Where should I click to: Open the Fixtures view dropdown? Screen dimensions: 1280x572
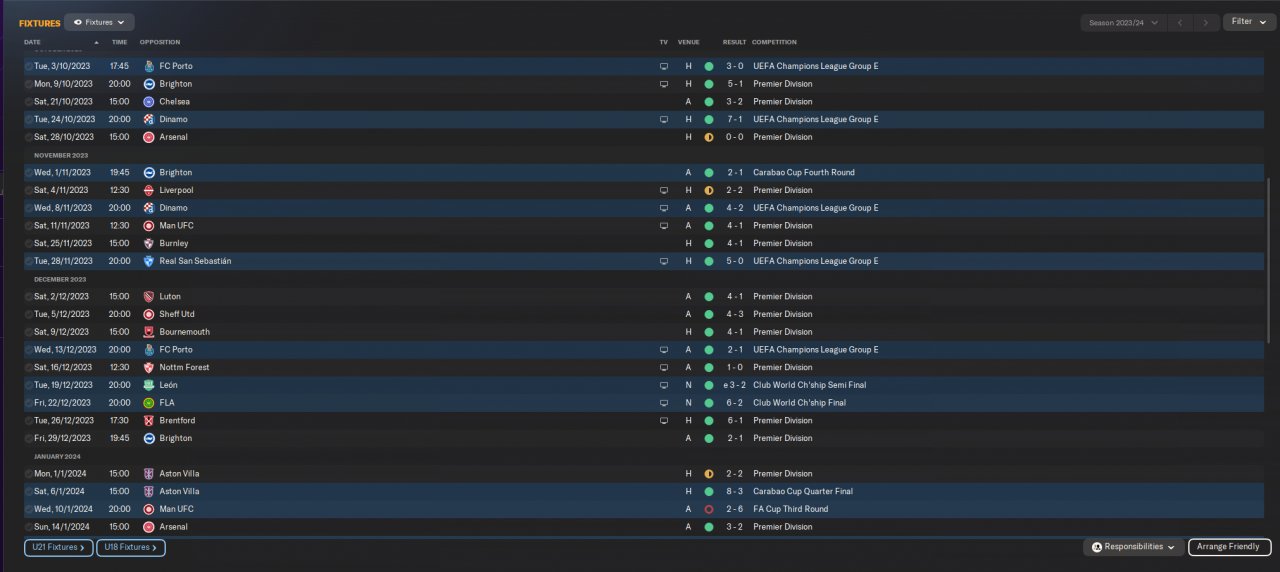[99, 22]
